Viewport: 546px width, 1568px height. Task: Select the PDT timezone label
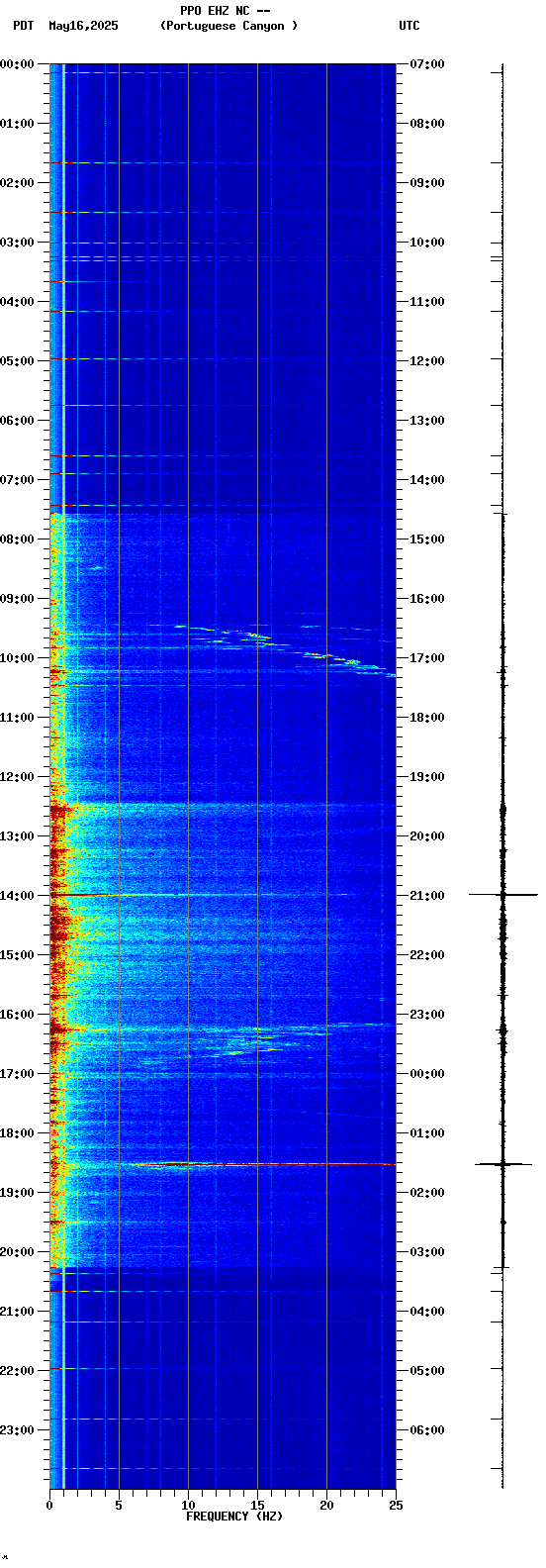[23, 26]
